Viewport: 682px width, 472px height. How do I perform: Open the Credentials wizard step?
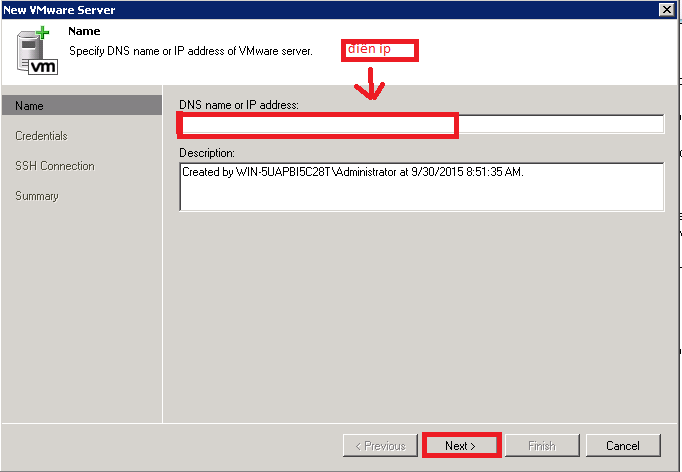click(41, 136)
